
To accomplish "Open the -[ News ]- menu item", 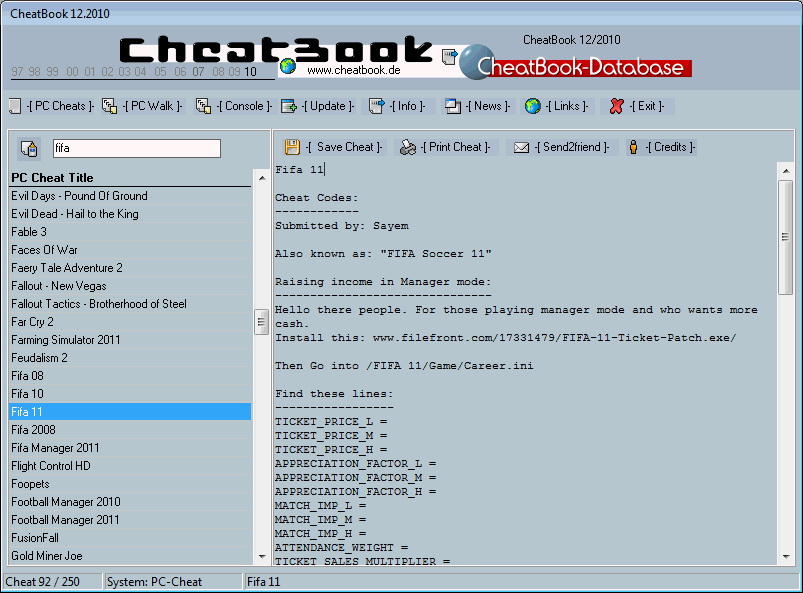I will tap(488, 106).
